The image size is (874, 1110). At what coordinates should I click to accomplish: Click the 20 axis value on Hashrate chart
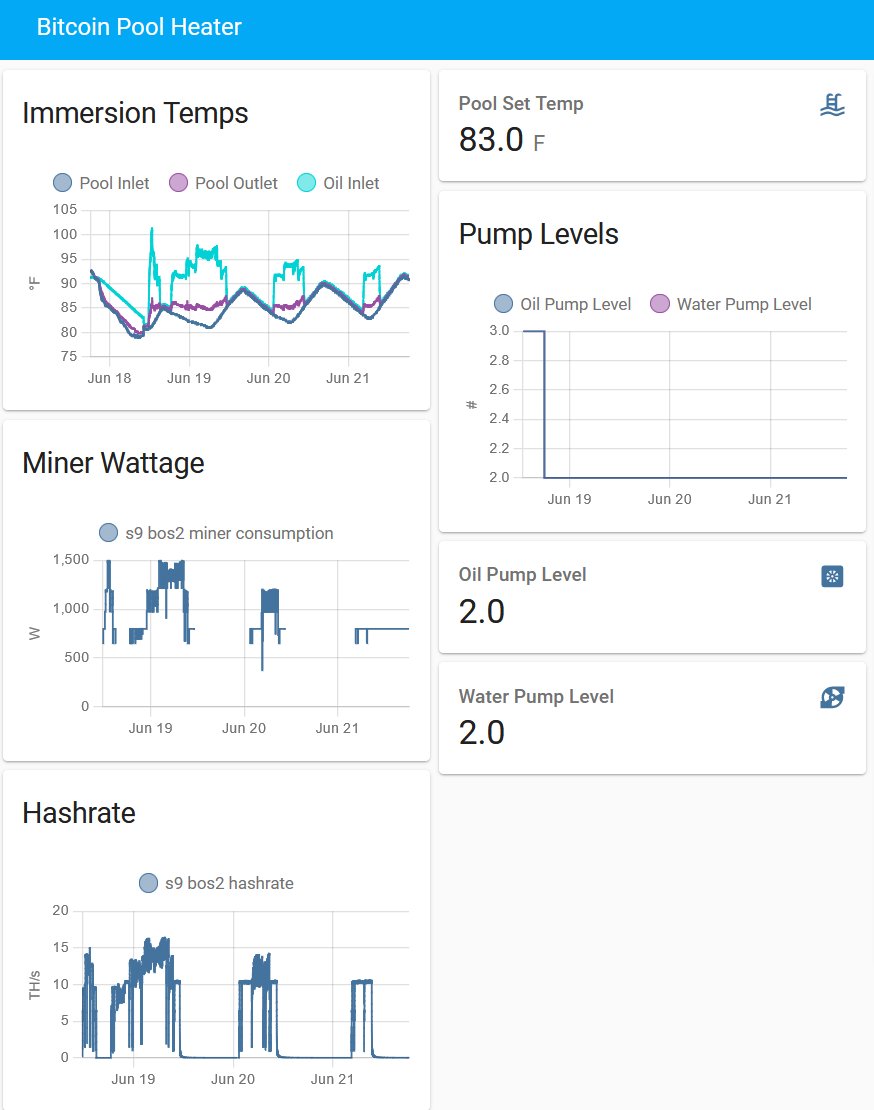click(61, 910)
